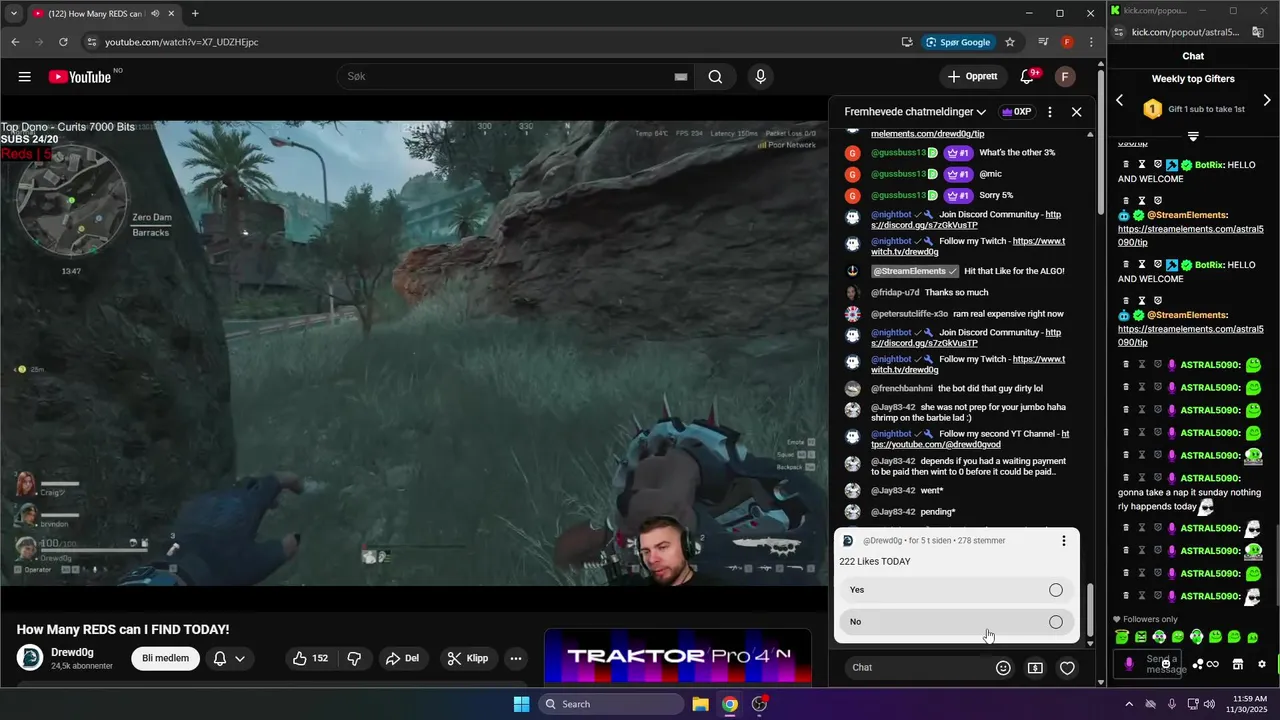Select No in the poll

pos(957,622)
